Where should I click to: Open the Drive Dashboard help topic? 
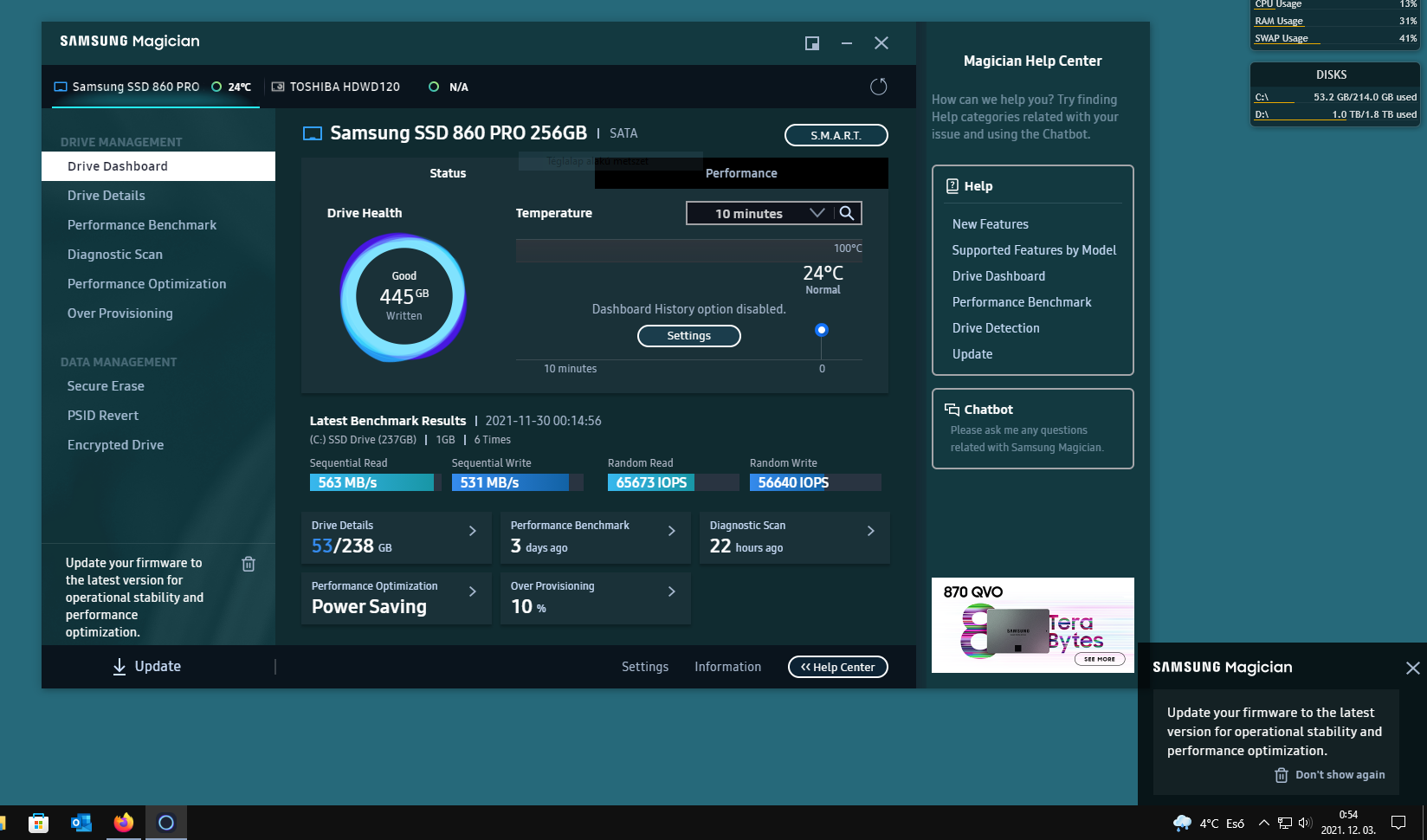pyautogui.click(x=998, y=276)
